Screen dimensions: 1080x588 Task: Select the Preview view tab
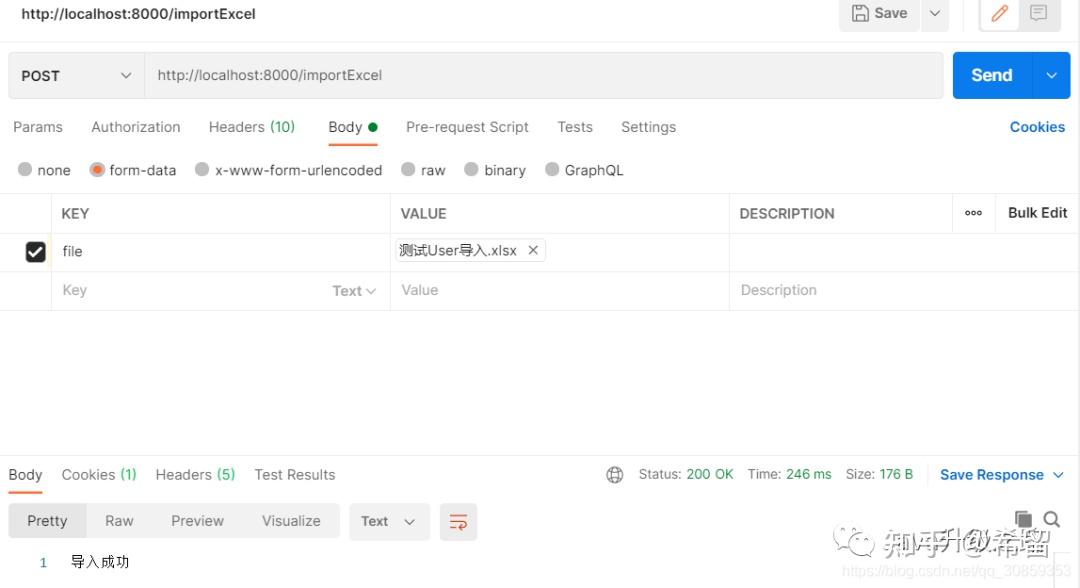pyautogui.click(x=197, y=521)
